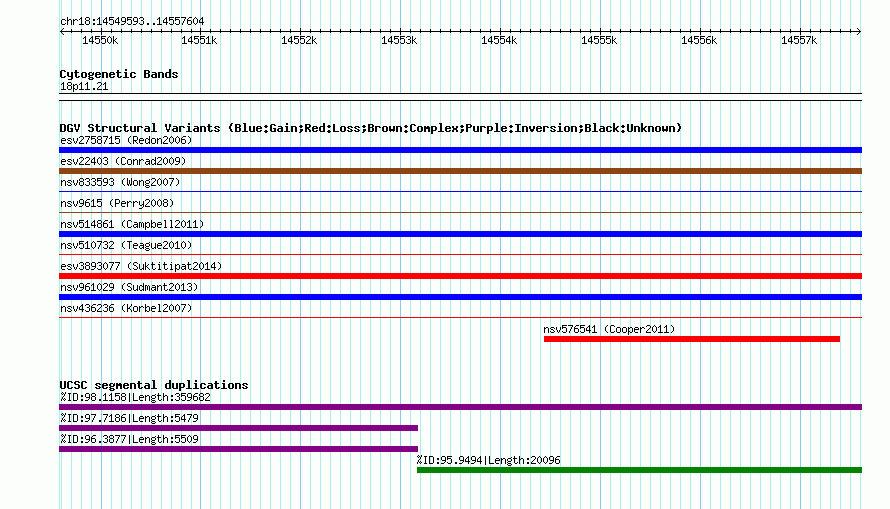890x509 pixels.
Task: Click the %ID:95.9494|Length:20096 label
Action: [489, 460]
